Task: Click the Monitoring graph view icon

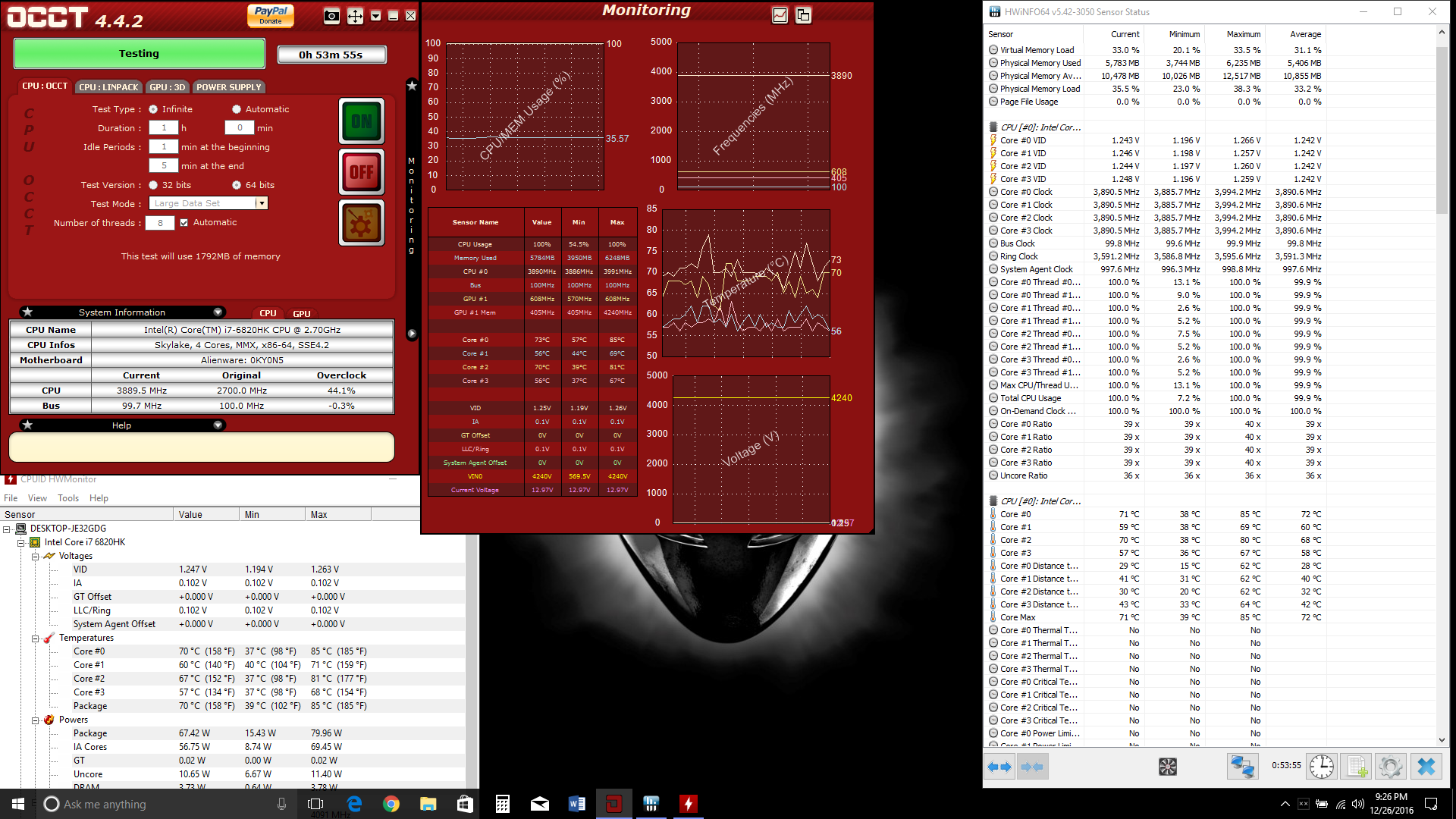Action: 780,15
